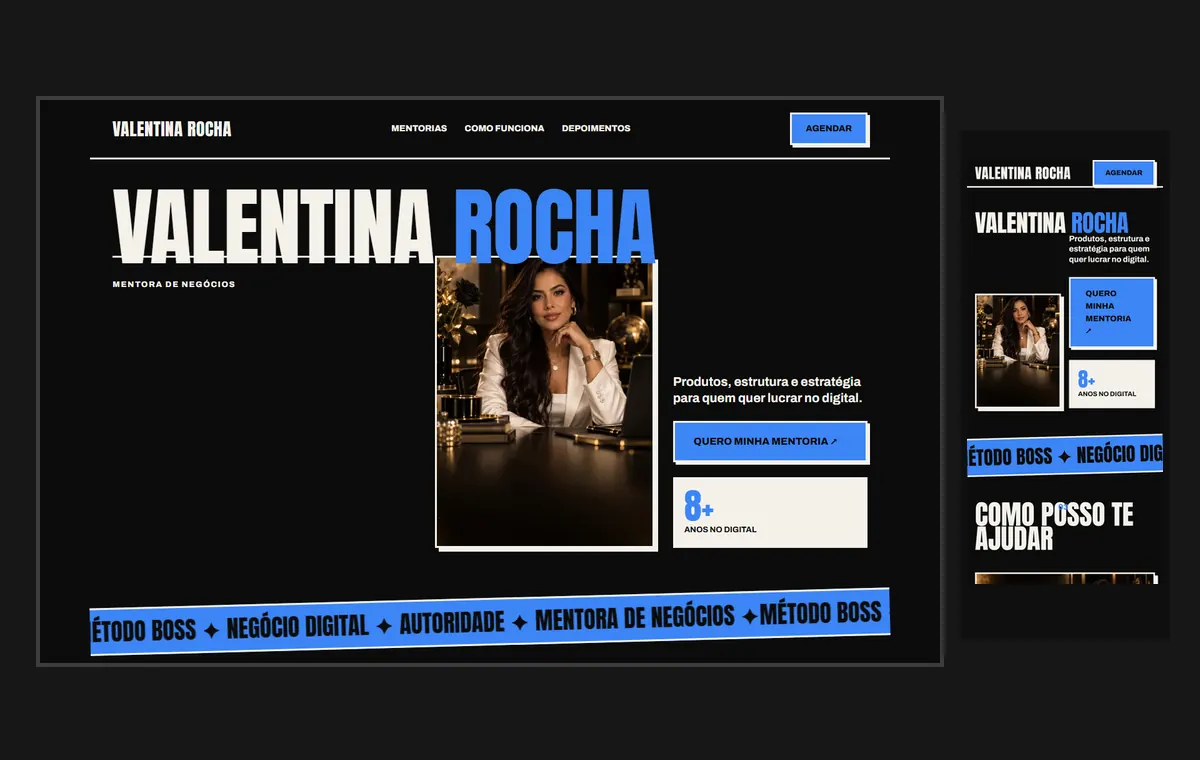Viewport: 1200px width, 760px height.
Task: Click 'MENTORA DE NEGÓCIOS' in the marquee banner
Action: [x=635, y=617]
